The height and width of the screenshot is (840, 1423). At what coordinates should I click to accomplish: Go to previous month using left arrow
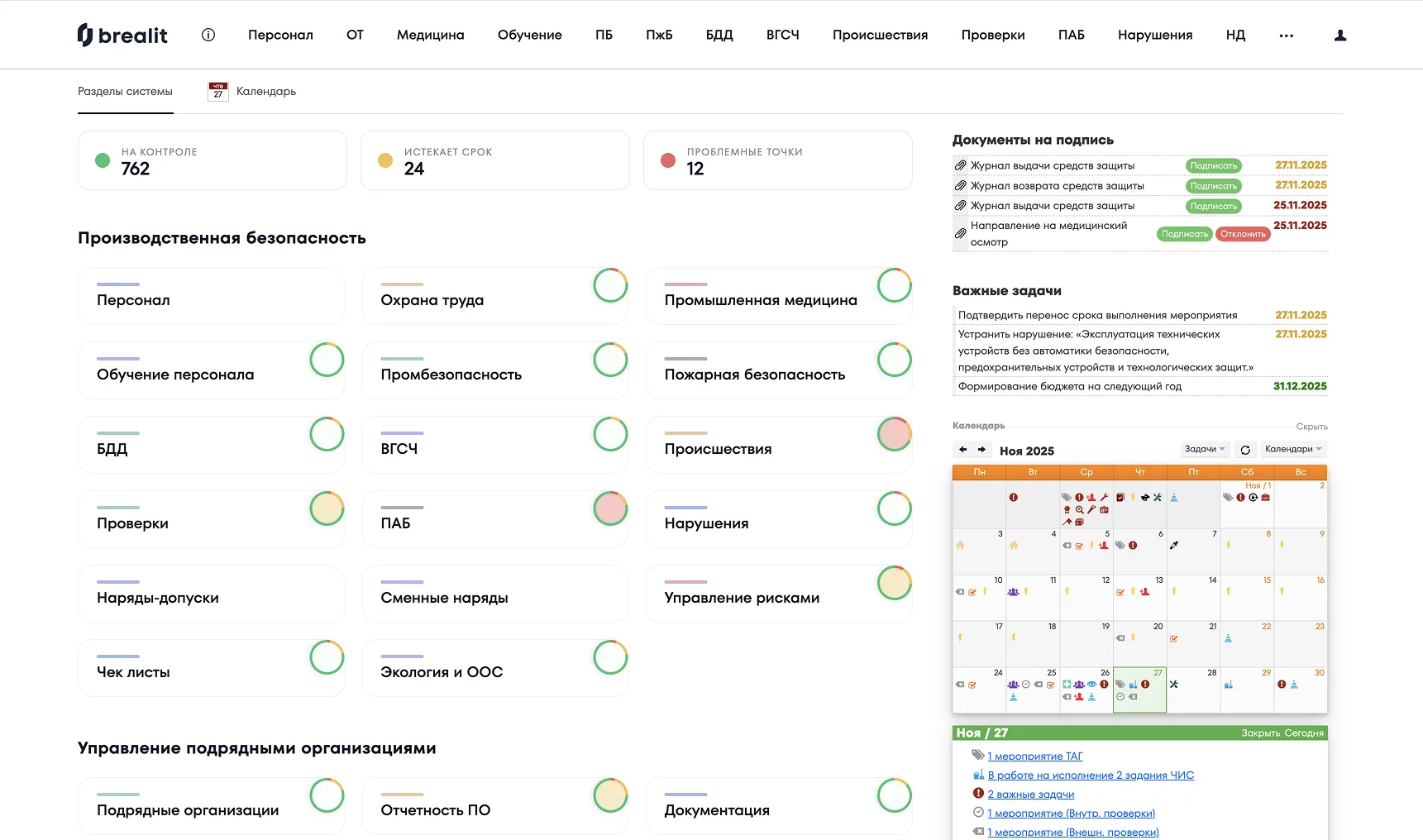pyautogui.click(x=962, y=450)
